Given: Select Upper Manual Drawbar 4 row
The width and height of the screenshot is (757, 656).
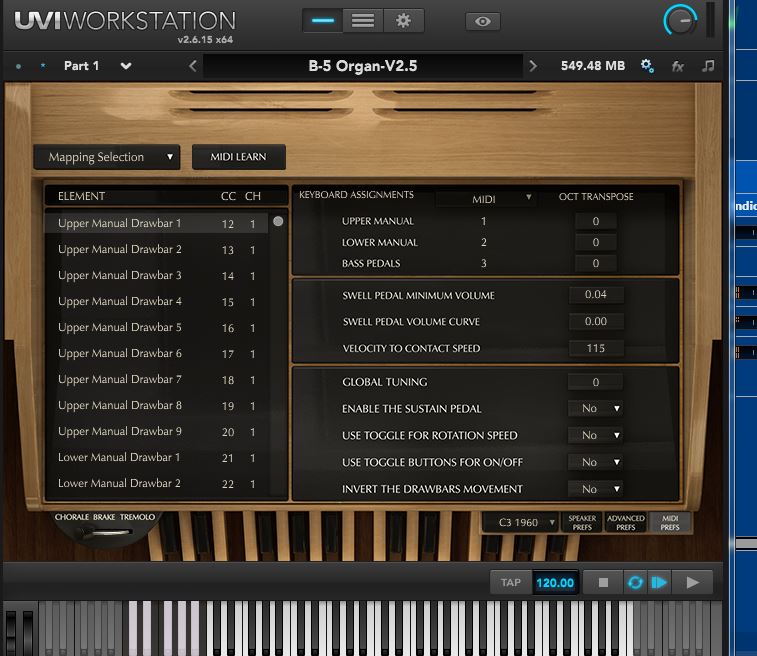Looking at the screenshot, I should [156, 302].
